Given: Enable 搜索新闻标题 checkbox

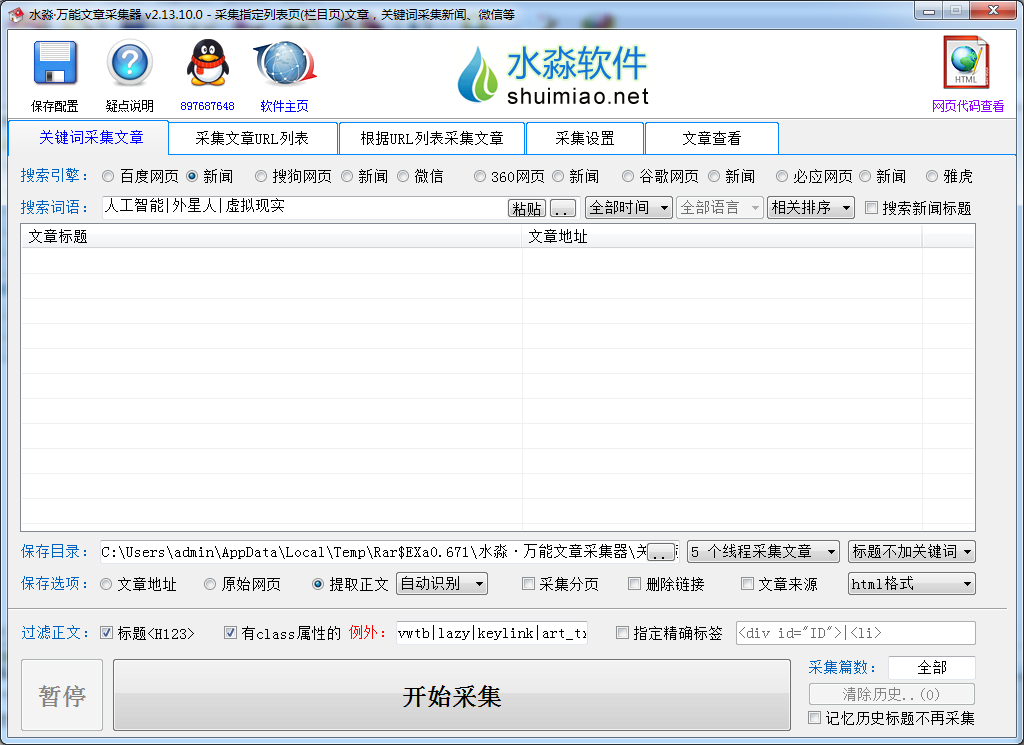Looking at the screenshot, I should (x=871, y=208).
